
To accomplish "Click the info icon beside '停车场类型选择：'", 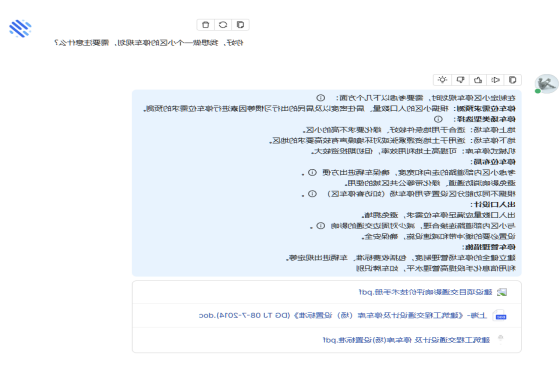I will click(438, 119).
